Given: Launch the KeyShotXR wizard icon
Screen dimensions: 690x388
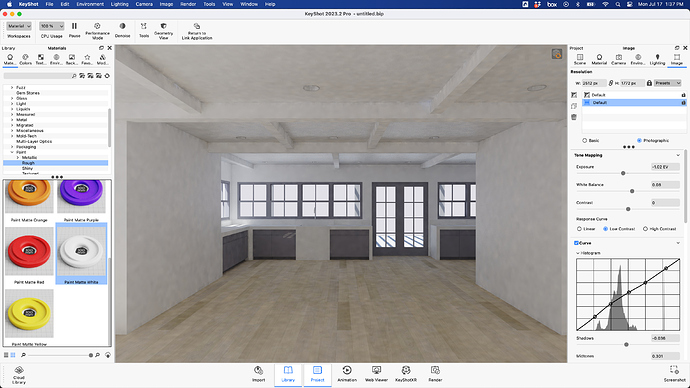Looking at the screenshot, I should click(x=406, y=374).
